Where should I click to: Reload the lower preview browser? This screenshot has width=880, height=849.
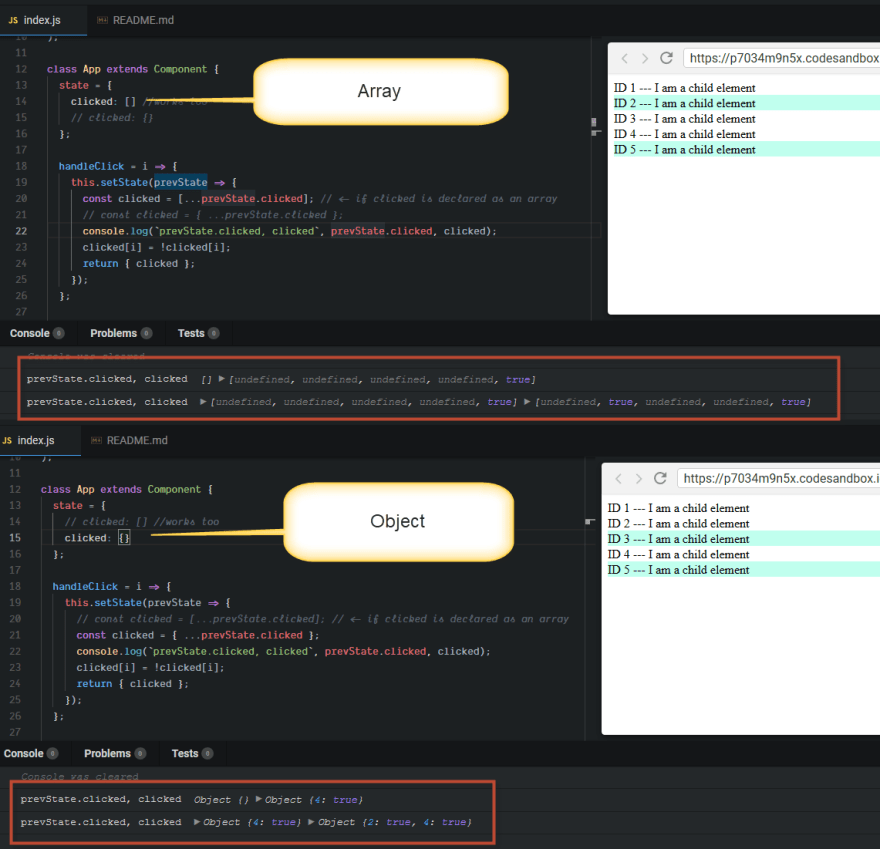(660, 478)
